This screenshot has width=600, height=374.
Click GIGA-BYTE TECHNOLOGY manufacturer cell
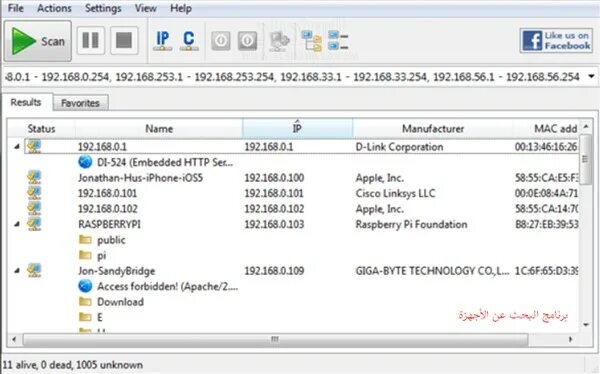[x=432, y=271]
